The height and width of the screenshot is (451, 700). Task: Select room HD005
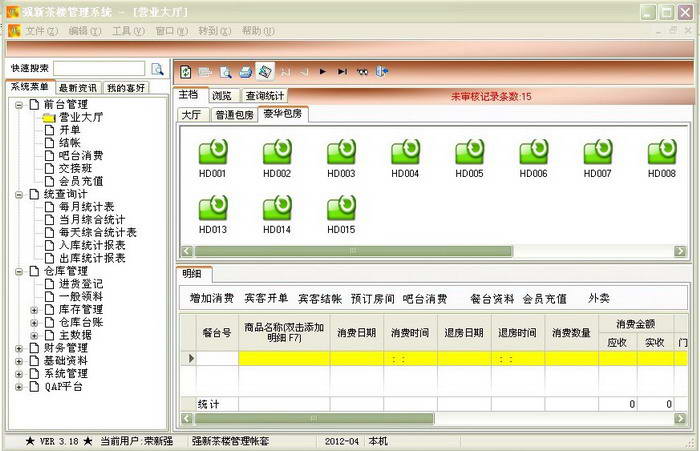tap(469, 158)
